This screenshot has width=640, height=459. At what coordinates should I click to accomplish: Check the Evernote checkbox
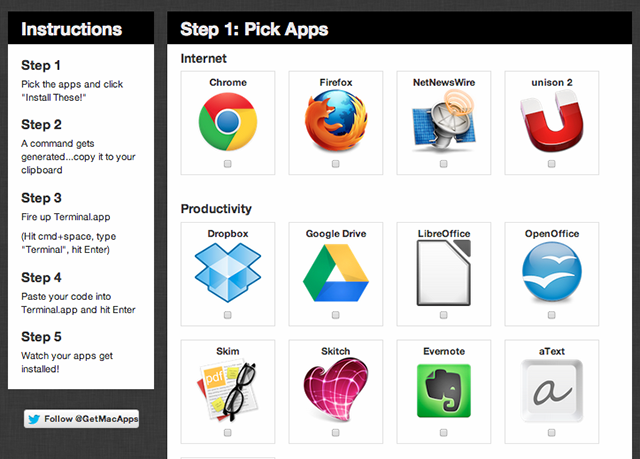coord(444,432)
